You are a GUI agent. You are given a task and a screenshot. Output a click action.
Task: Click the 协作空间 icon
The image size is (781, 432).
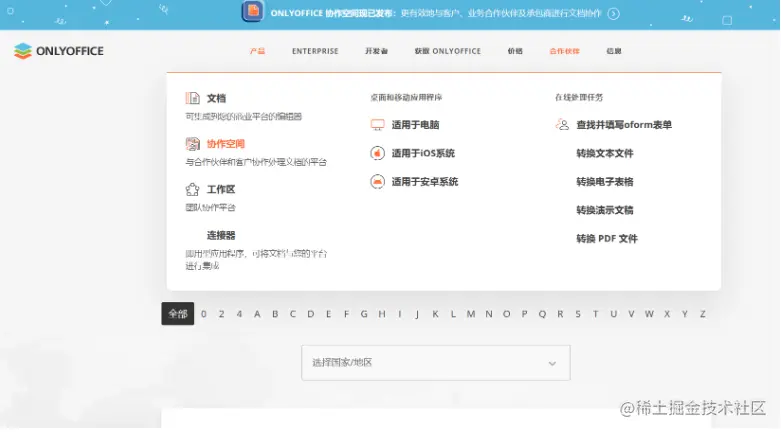click(x=193, y=144)
